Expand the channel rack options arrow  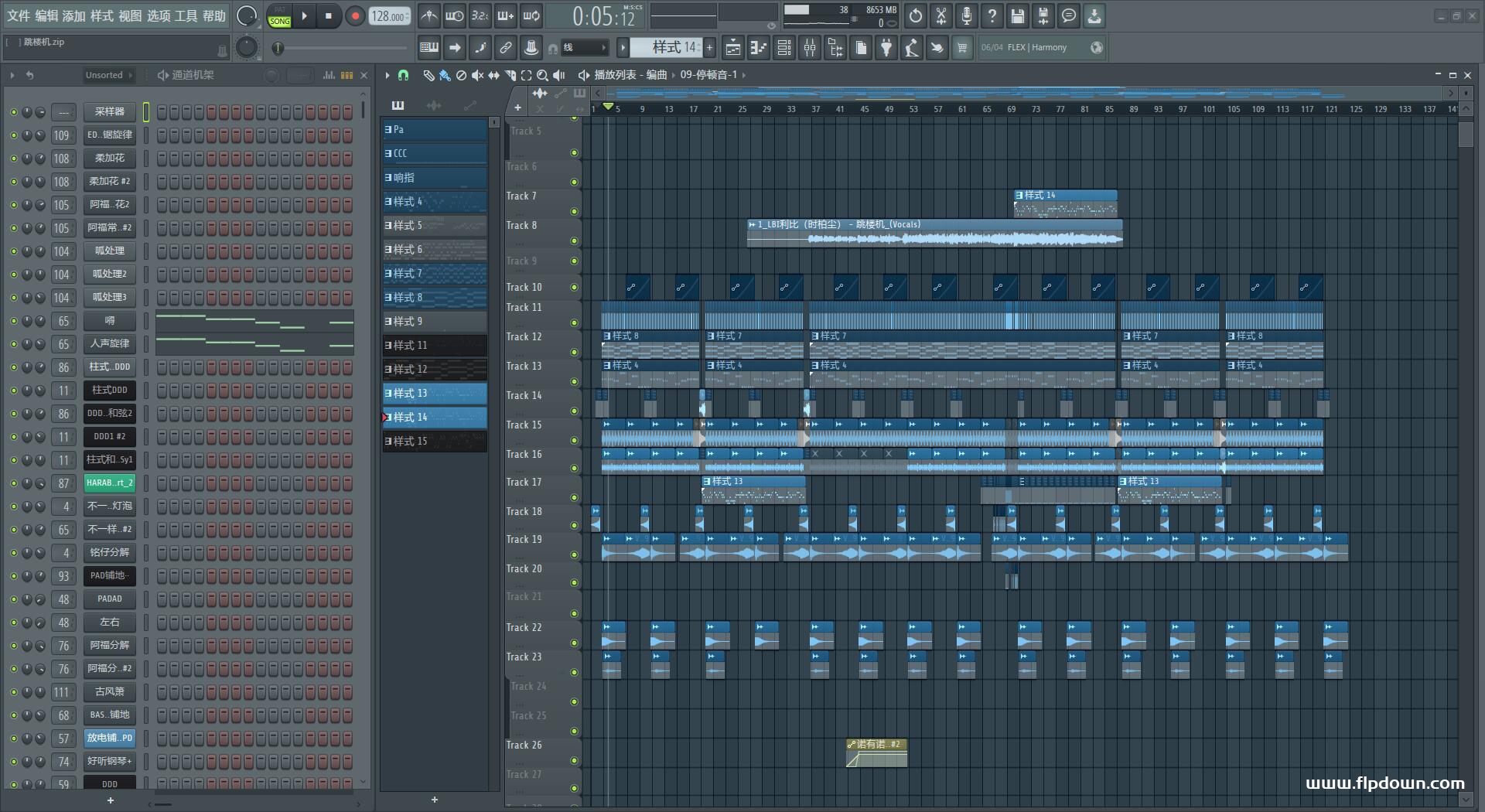pos(12,75)
